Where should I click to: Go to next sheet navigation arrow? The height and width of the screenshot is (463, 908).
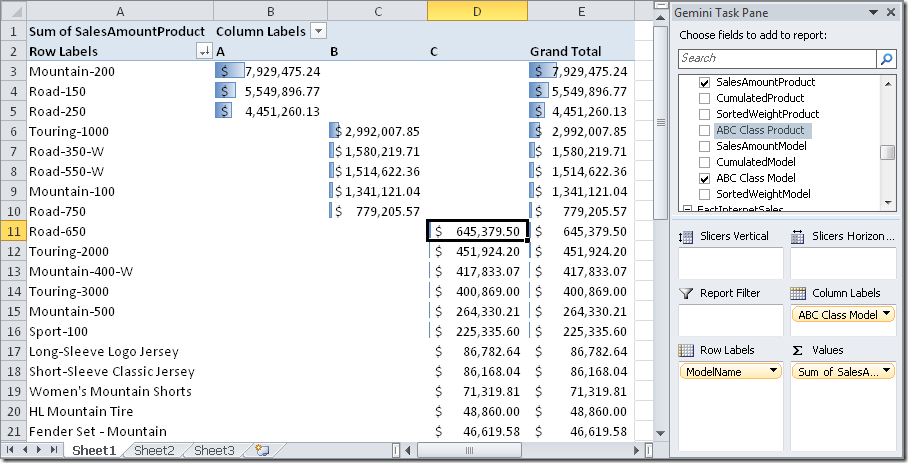click(x=39, y=450)
